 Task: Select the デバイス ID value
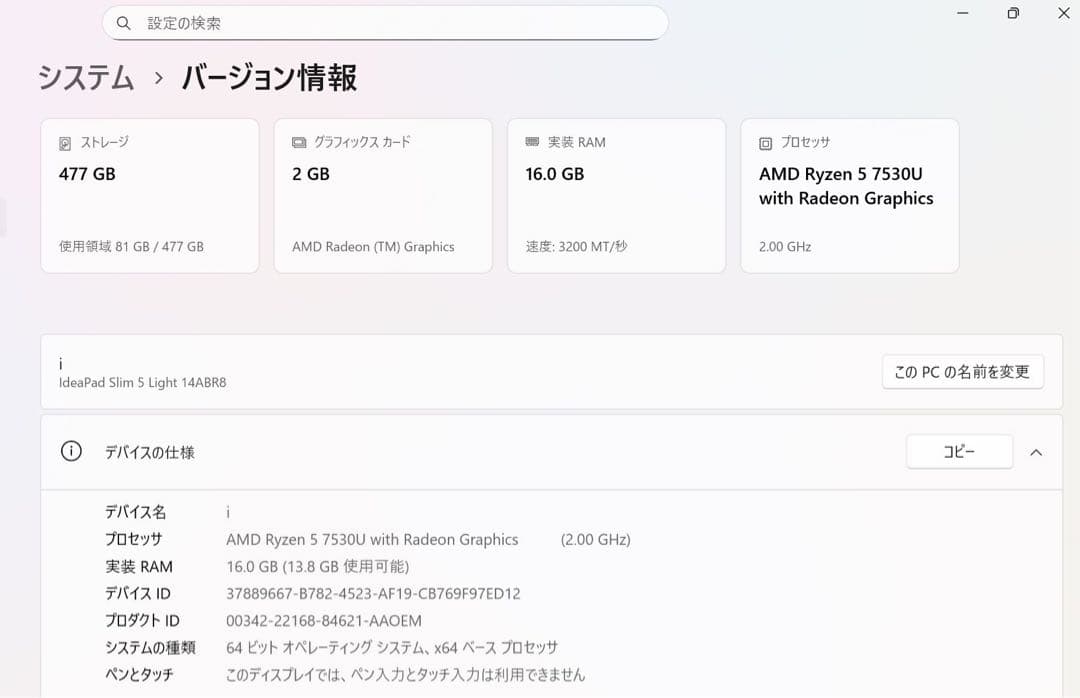374,593
